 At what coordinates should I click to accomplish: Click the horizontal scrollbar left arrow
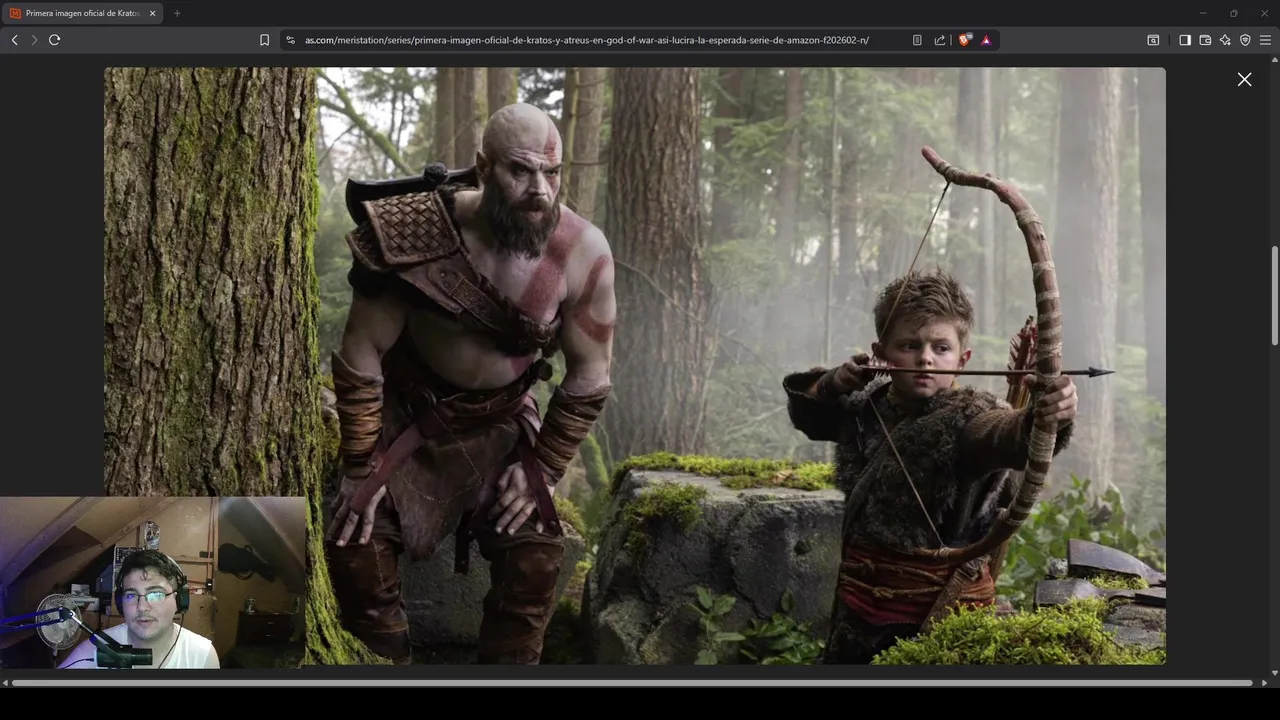coord(5,683)
